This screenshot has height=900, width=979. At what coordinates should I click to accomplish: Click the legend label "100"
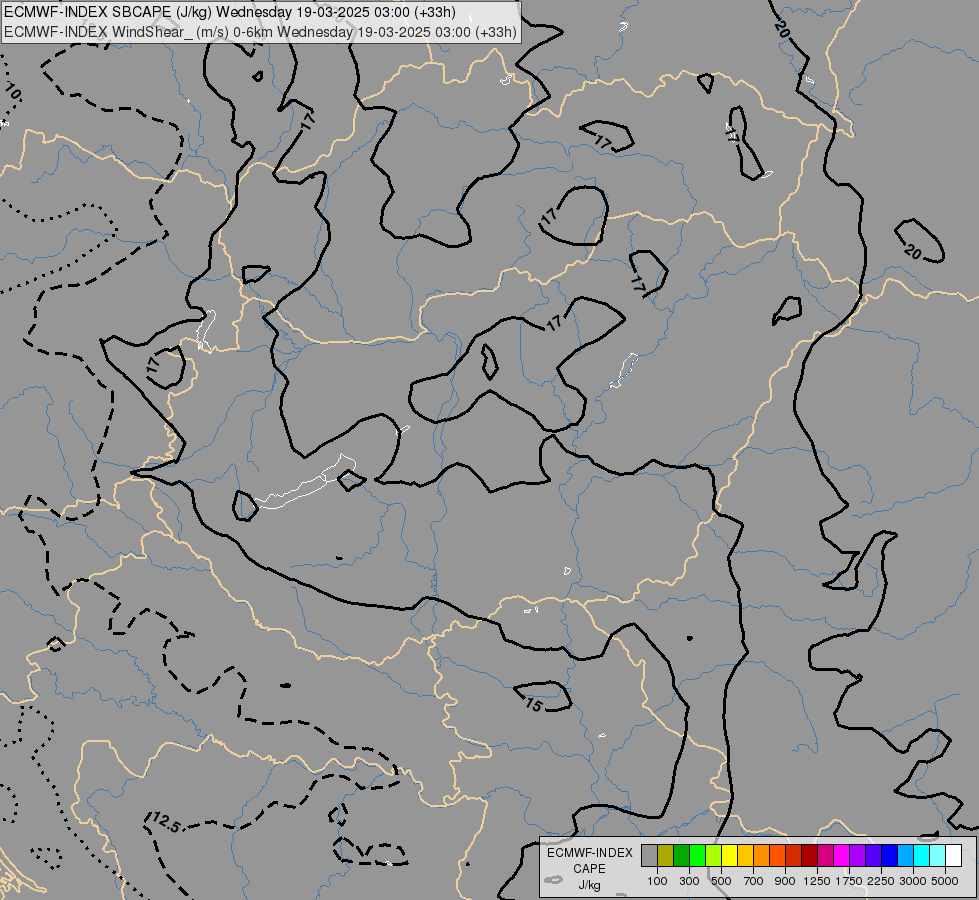(657, 881)
